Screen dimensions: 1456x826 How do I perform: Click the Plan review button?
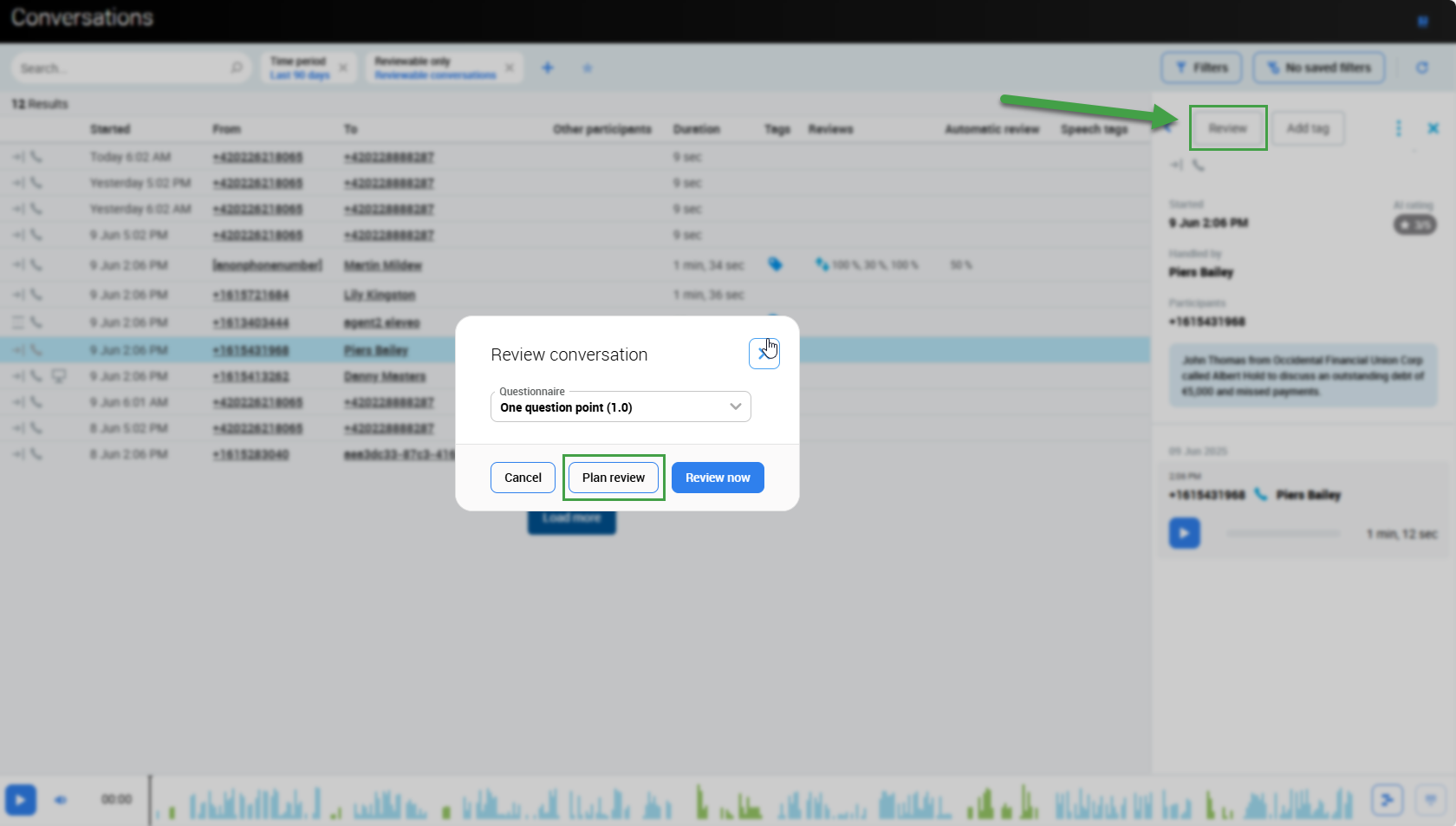pos(614,478)
